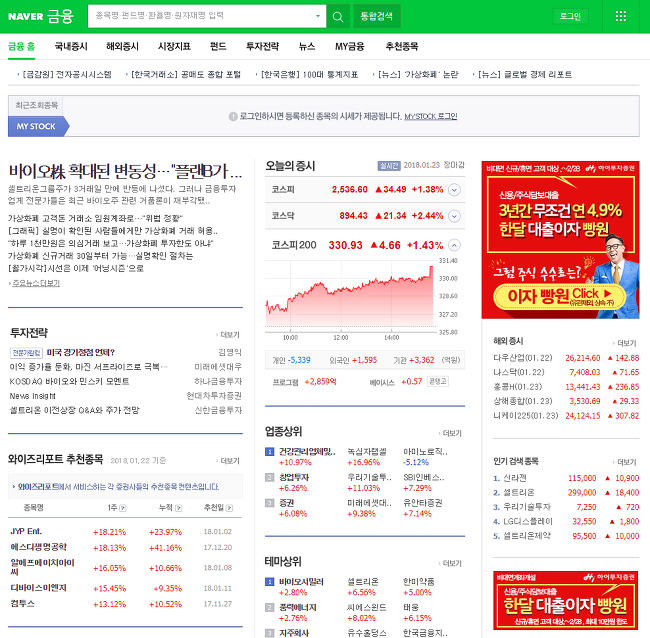The width and height of the screenshot is (650, 638).
Task: Click the 로그인 button
Action: [570, 17]
